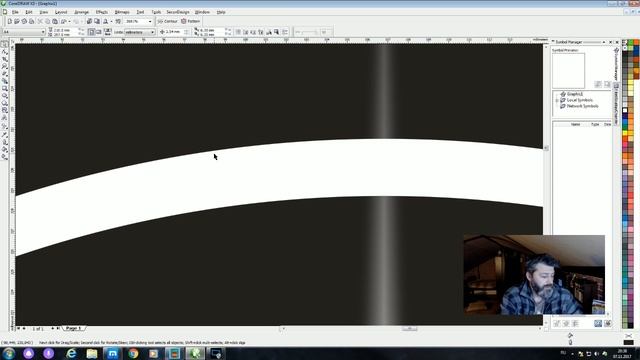Click the Cut icon
640x360 pixels.
pos(40,21)
